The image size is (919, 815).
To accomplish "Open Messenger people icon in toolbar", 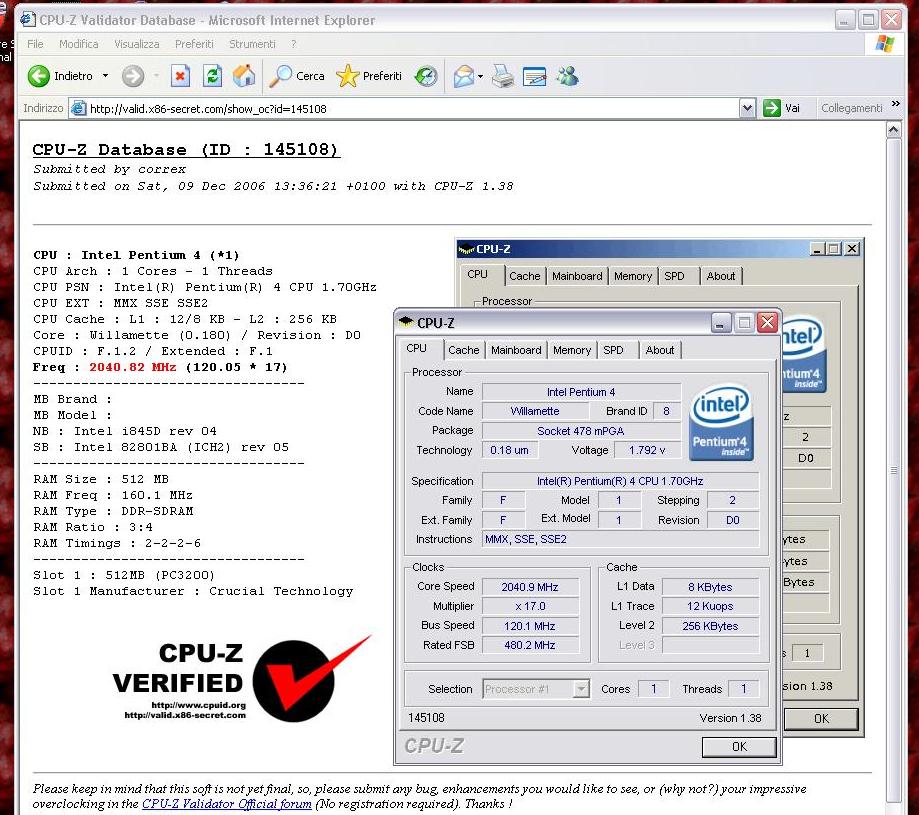I will coord(567,76).
